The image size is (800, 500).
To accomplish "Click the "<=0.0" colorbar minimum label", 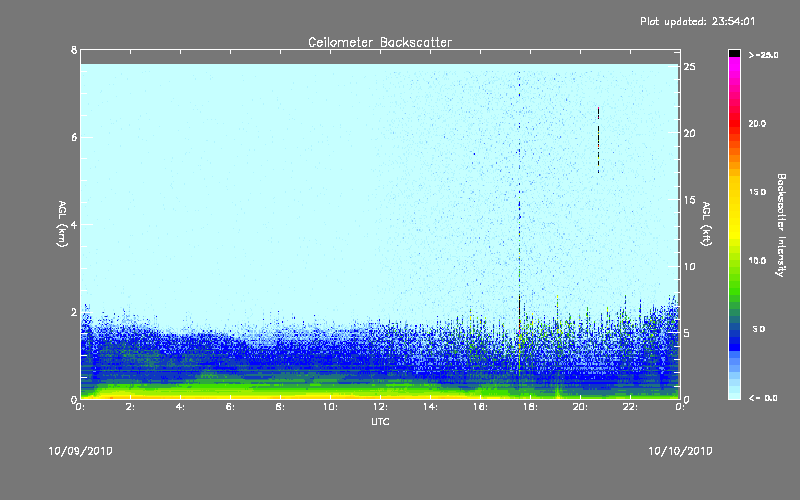I will (x=763, y=398).
